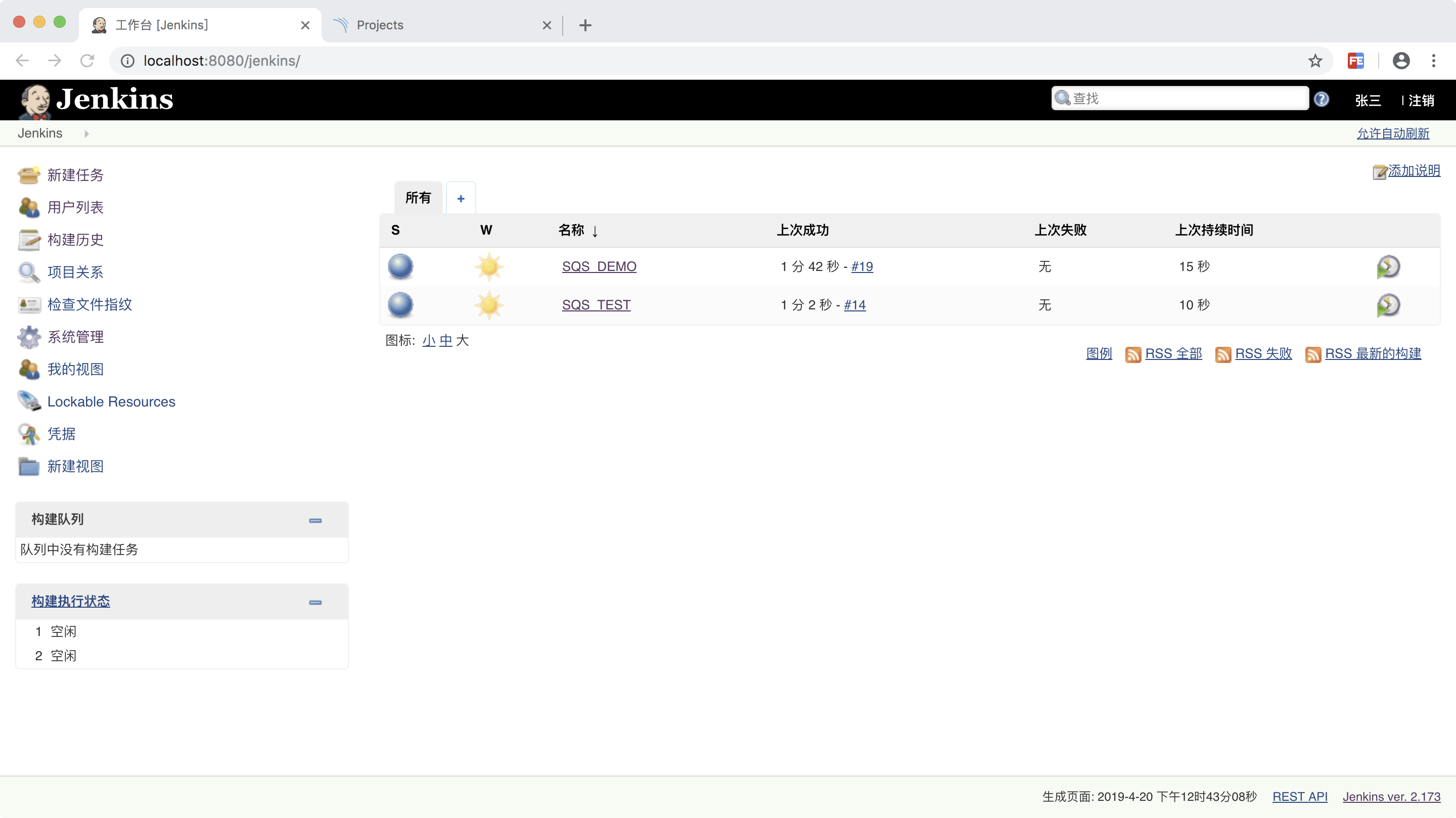Schedule a build for SQS_TEST
This screenshot has width=1456, height=818.
click(1388, 305)
